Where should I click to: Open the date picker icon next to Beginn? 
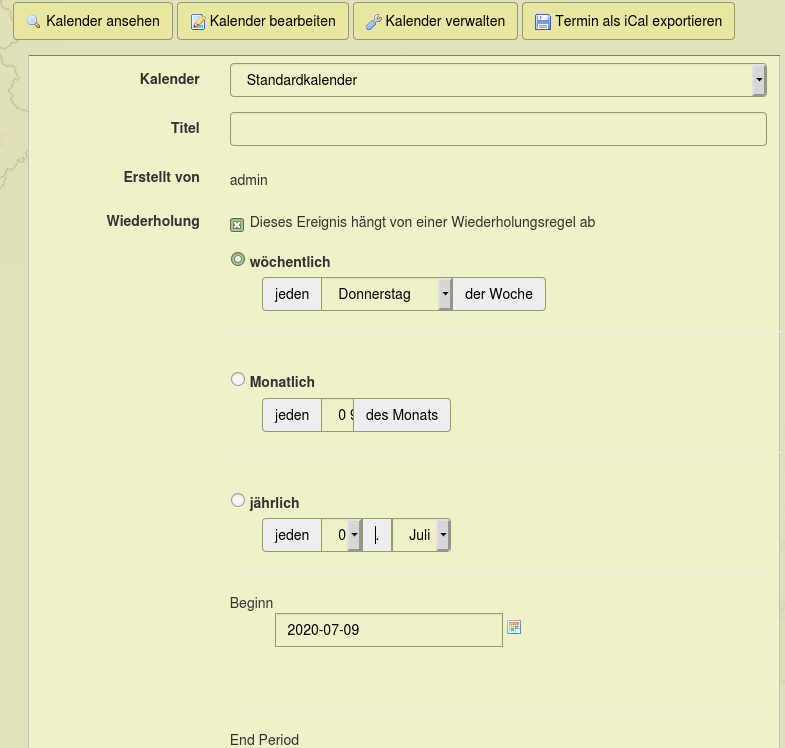coord(514,627)
